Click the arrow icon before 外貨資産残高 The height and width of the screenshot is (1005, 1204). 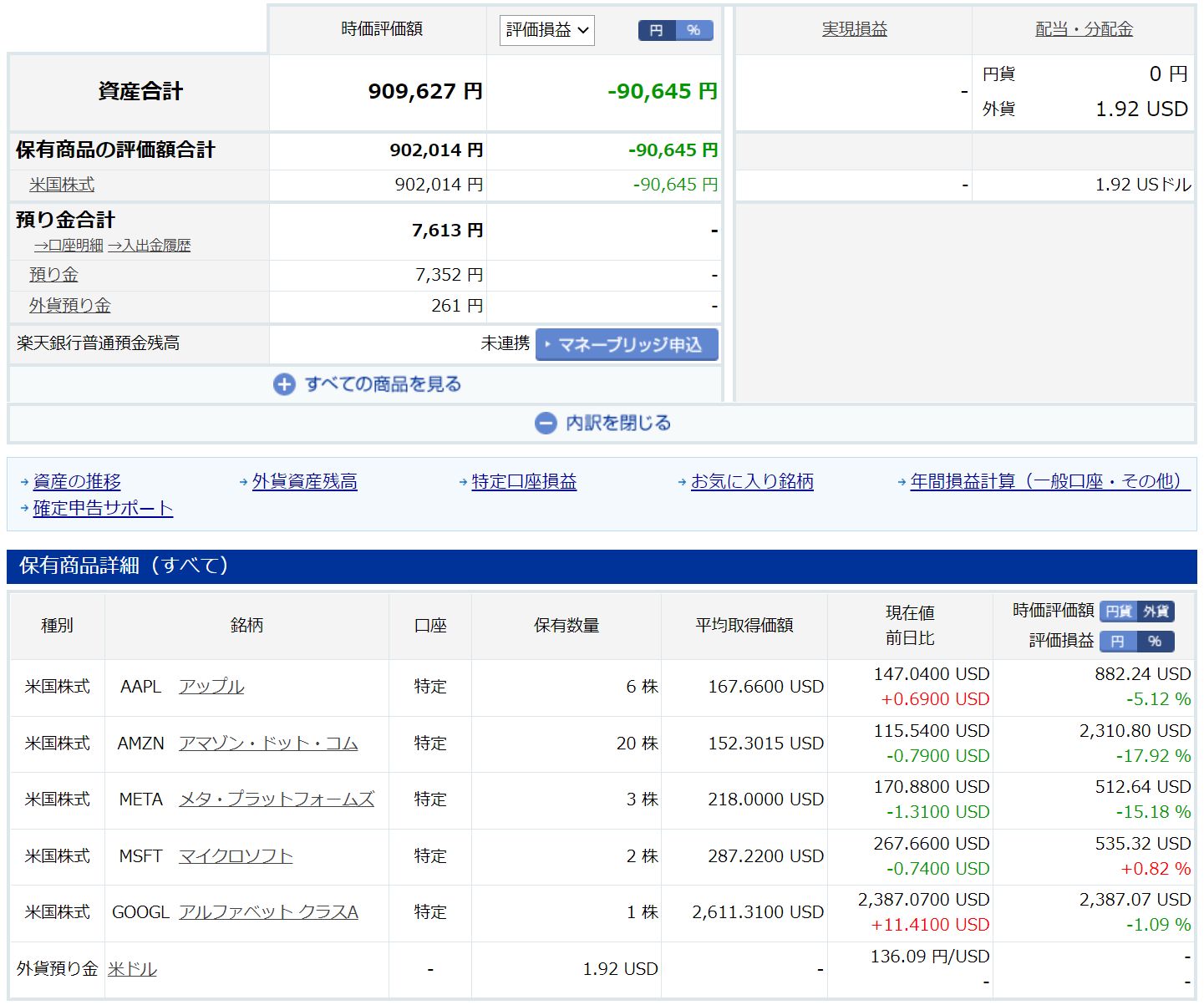(243, 482)
